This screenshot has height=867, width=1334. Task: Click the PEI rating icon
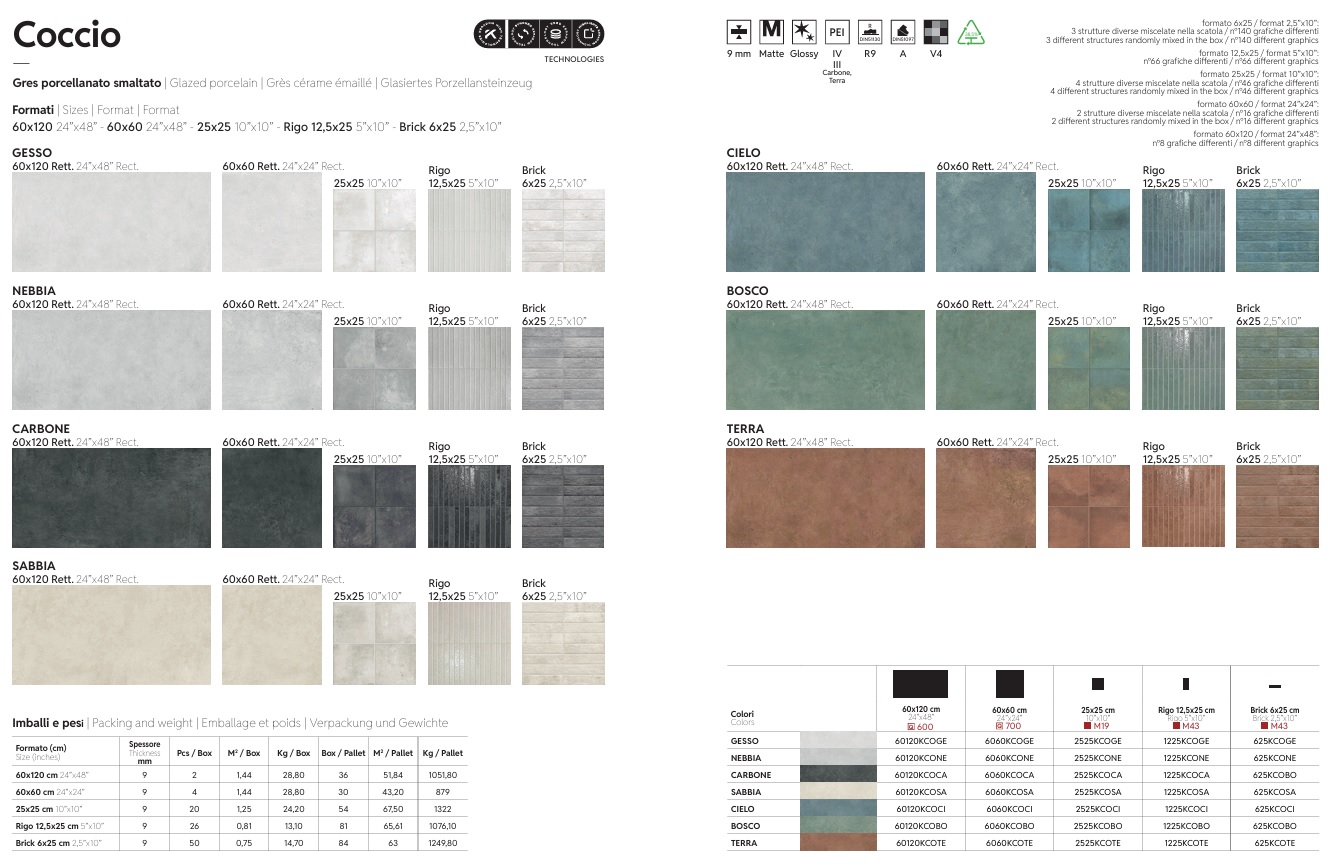pos(837,32)
